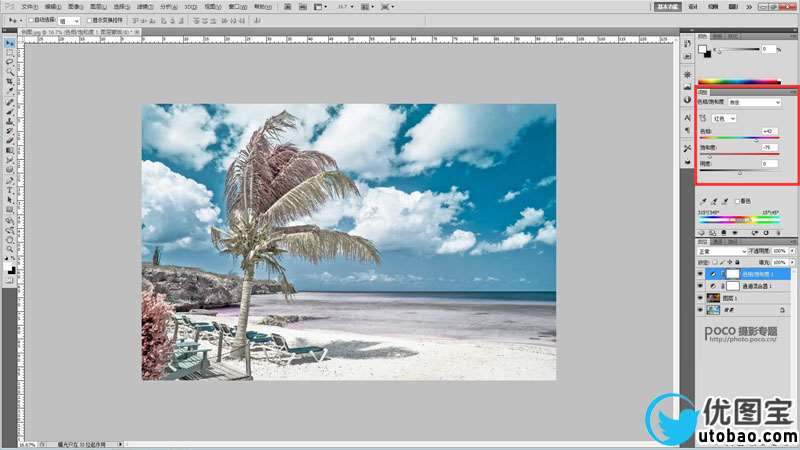This screenshot has height=450, width=800.
Task: Select the Brush tool
Action: point(9,111)
